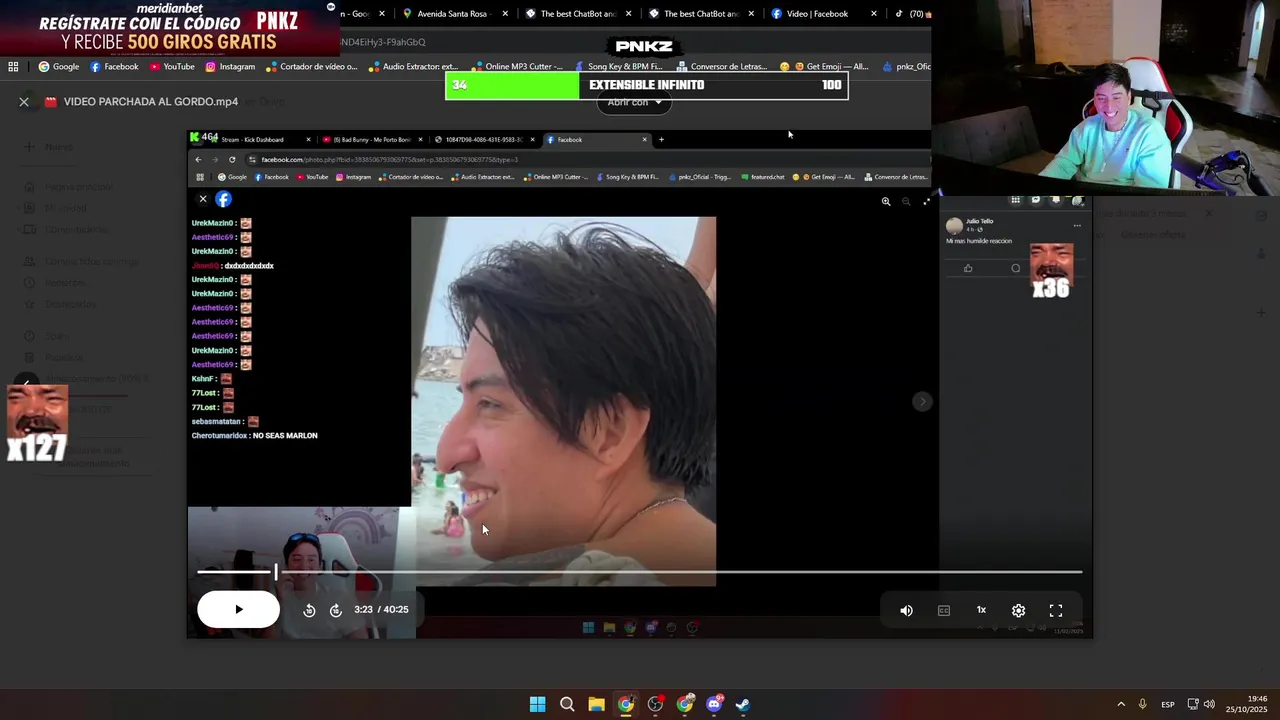Screen dimensions: 1280x720
Task: Open File Explorer from the taskbar
Action: (596, 704)
